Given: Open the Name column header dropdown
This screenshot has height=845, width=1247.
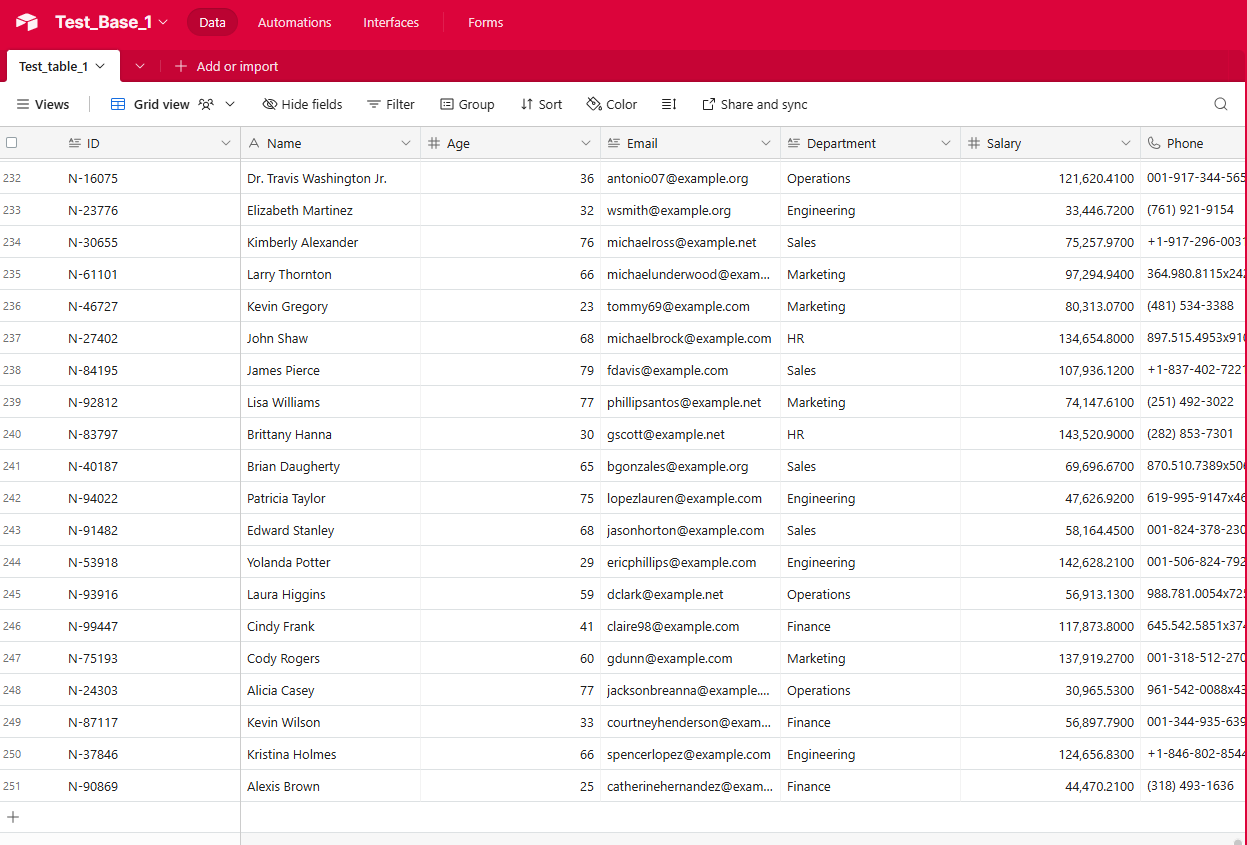Looking at the screenshot, I should (406, 143).
